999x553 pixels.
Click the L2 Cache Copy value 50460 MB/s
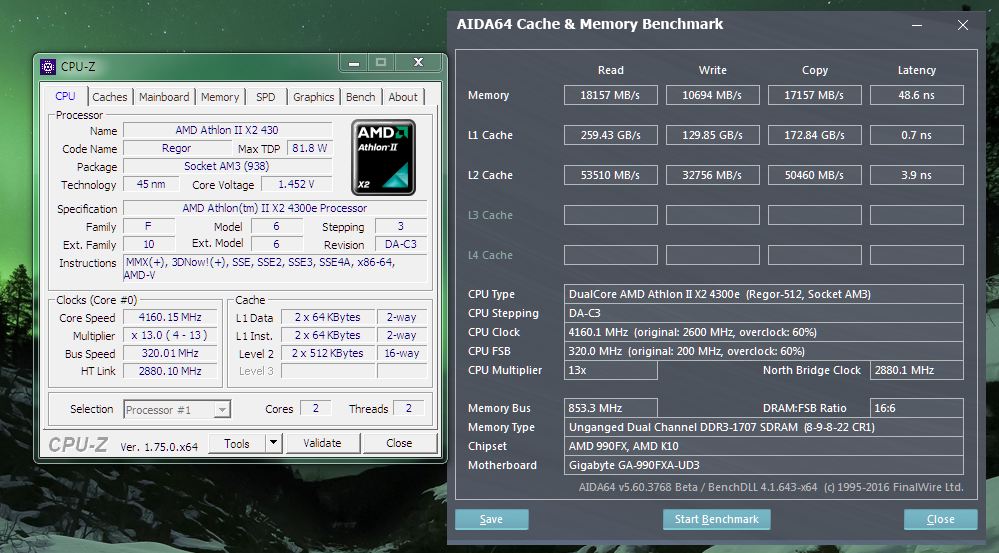tap(814, 175)
